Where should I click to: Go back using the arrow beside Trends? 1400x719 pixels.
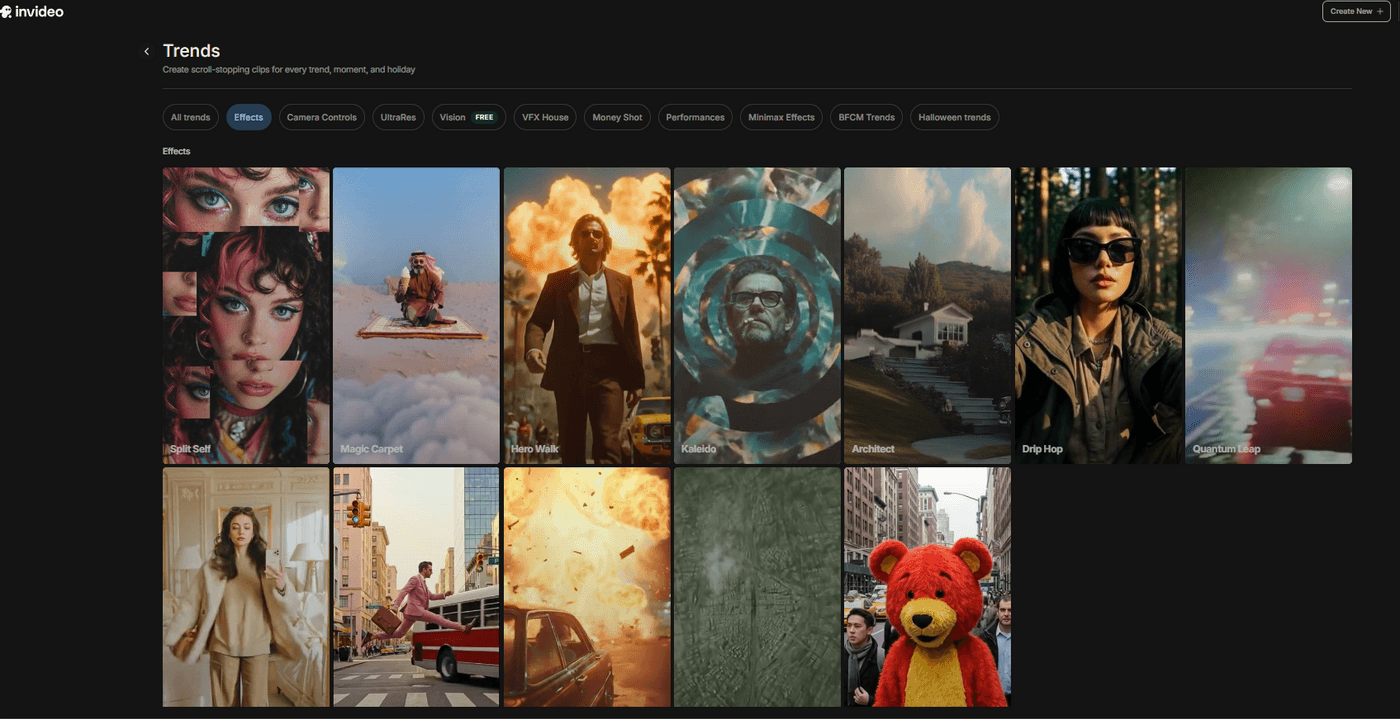147,51
